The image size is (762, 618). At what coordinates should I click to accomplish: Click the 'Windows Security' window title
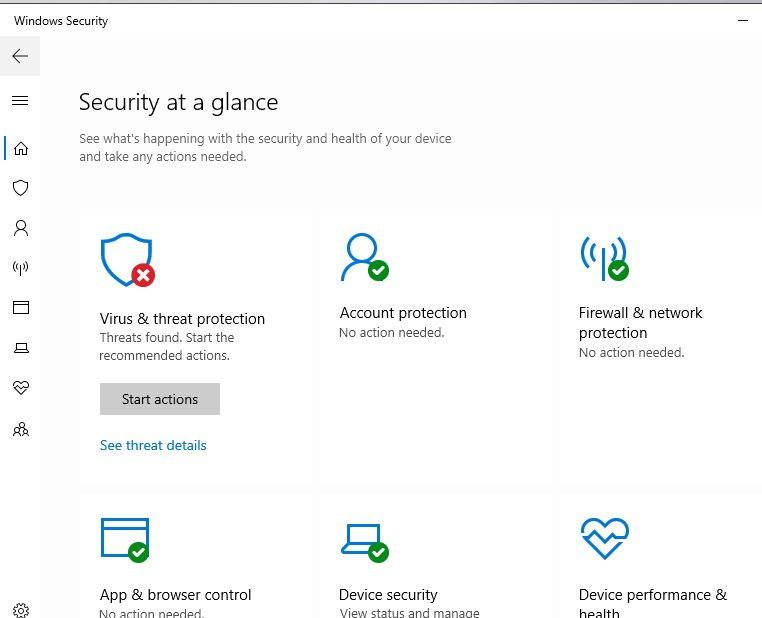(61, 21)
